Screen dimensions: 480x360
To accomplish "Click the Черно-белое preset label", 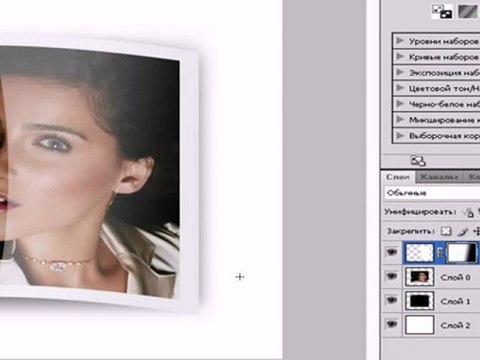I will click(x=444, y=104).
